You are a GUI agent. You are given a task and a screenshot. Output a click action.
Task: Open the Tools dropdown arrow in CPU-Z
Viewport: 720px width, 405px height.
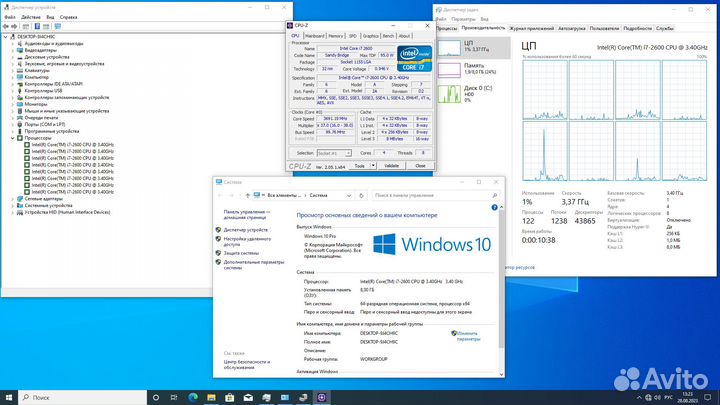pos(373,166)
